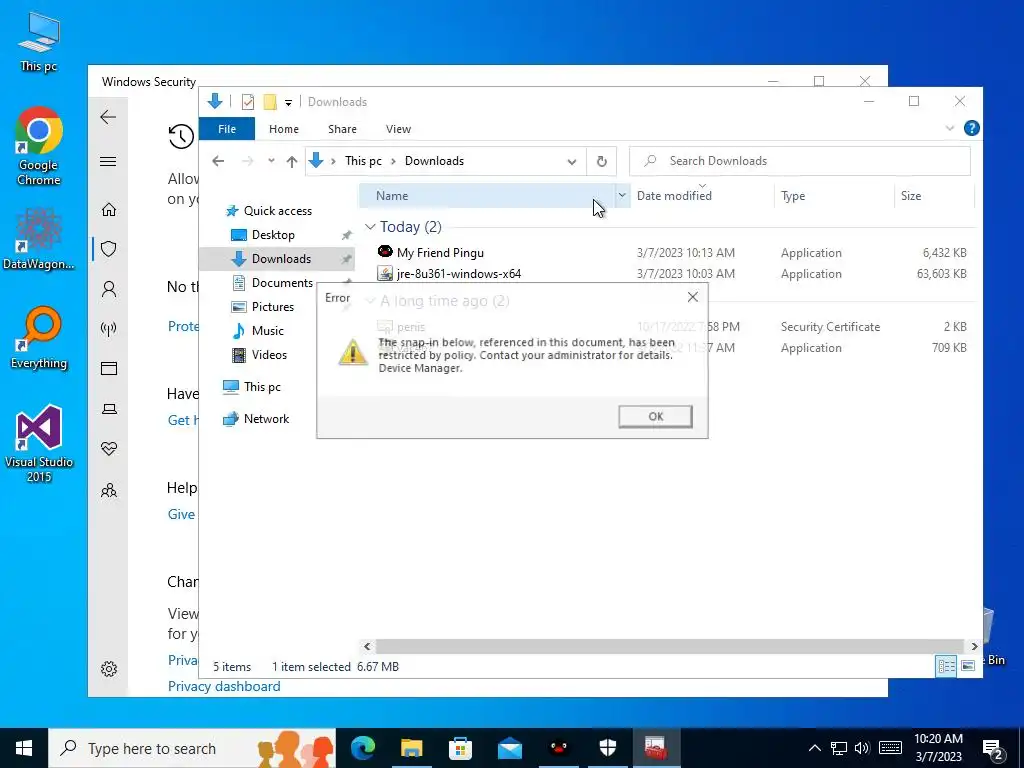Close the Error dialog with X
Viewport: 1024px width, 768px height.
point(693,297)
